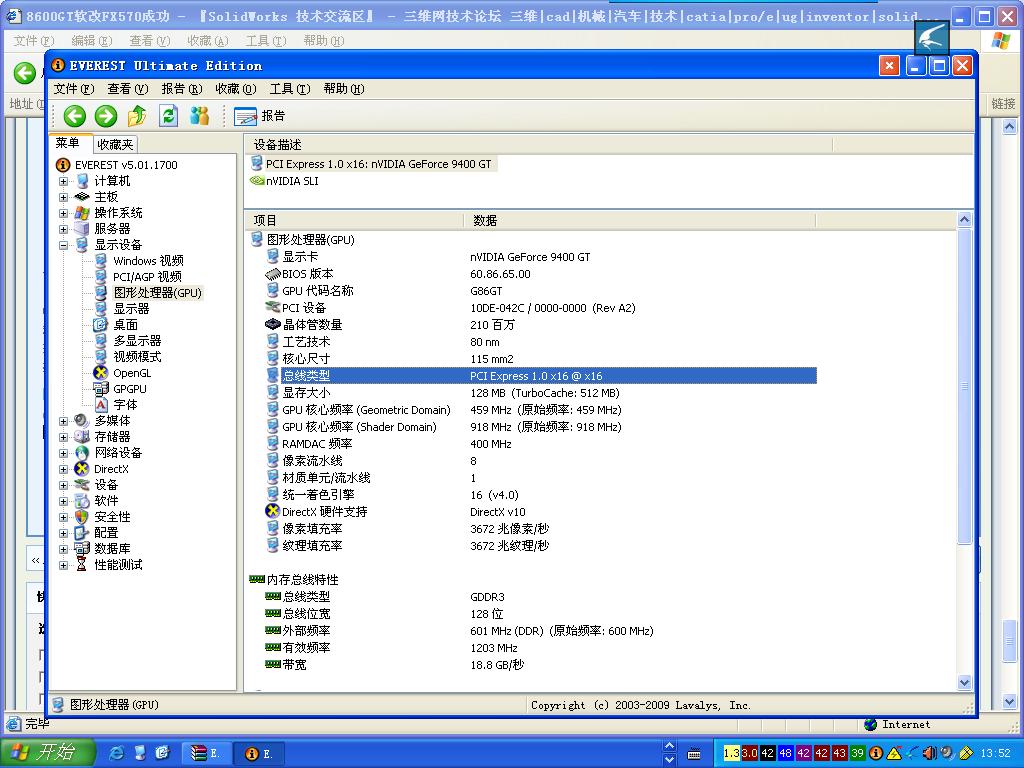This screenshot has height=768, width=1024.
Task: Click the 设备 devices icon in the tree
Action: coord(82,485)
